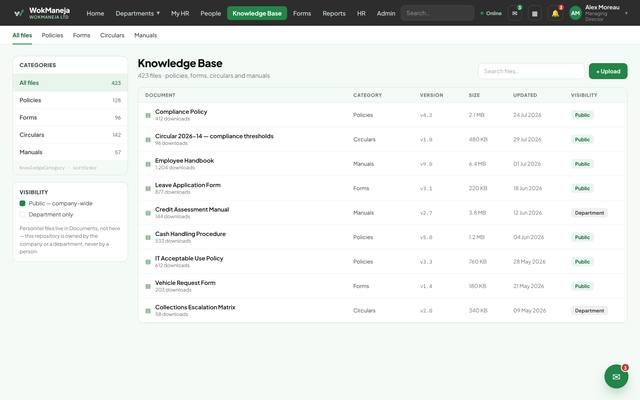The height and width of the screenshot is (400, 640).
Task: Click the file icon beside Credit Assessment Manual
Action: pyautogui.click(x=148, y=213)
